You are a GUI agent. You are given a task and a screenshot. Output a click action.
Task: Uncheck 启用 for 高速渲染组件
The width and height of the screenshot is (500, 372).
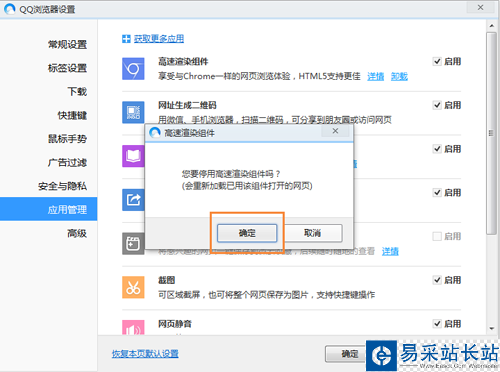pyautogui.click(x=437, y=61)
